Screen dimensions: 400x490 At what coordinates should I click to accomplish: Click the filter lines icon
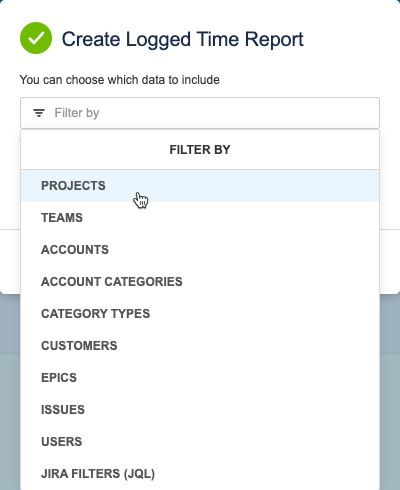click(x=39, y=113)
